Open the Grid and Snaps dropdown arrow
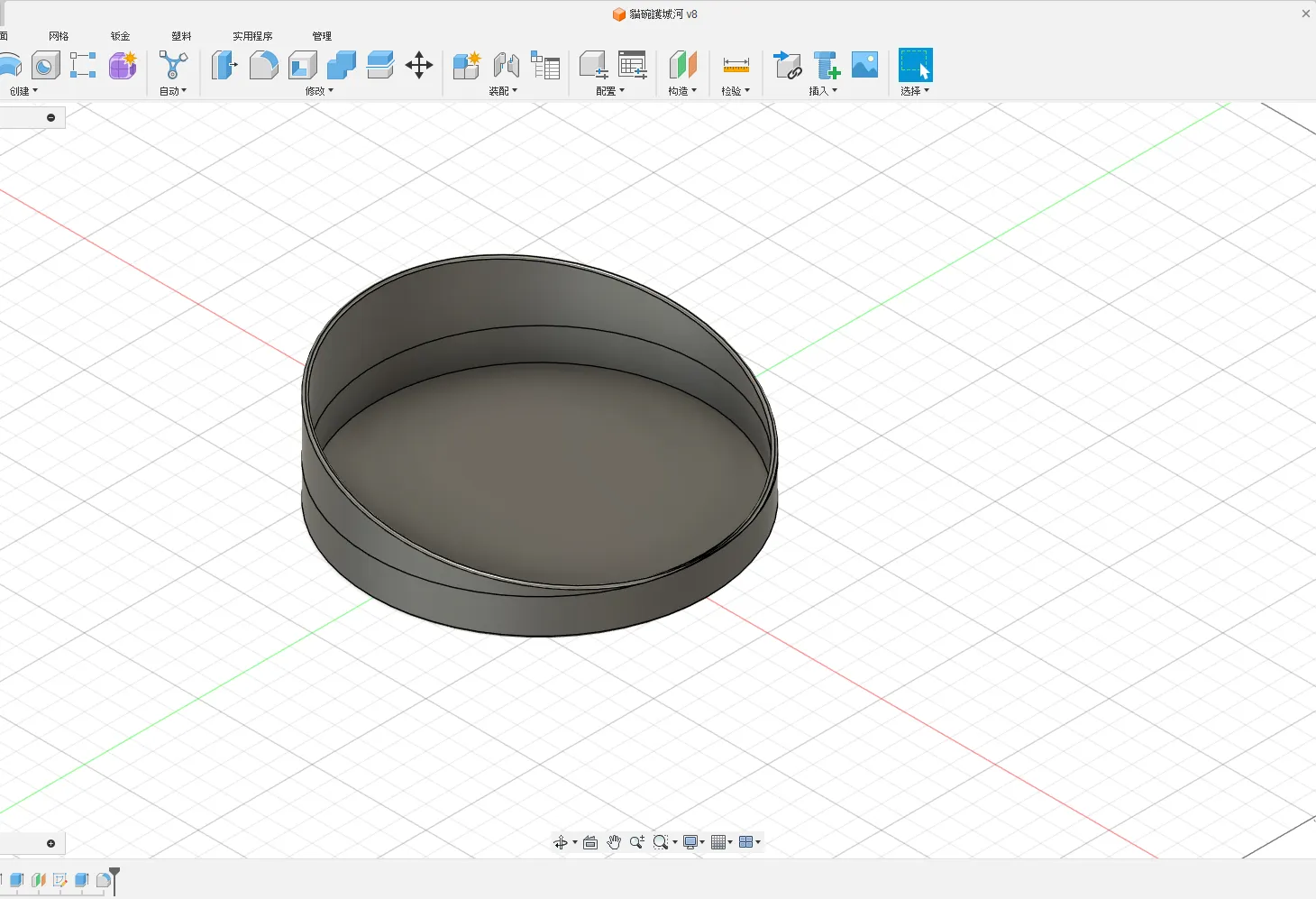1316x899 pixels. (731, 842)
